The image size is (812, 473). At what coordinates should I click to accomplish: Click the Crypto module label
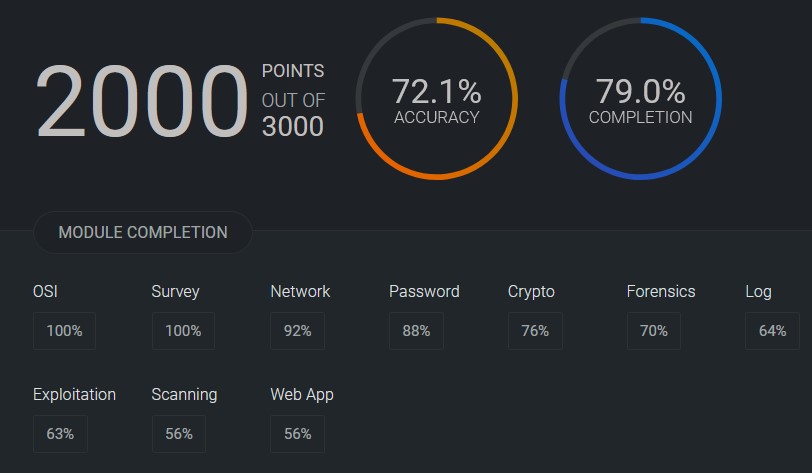(x=531, y=292)
